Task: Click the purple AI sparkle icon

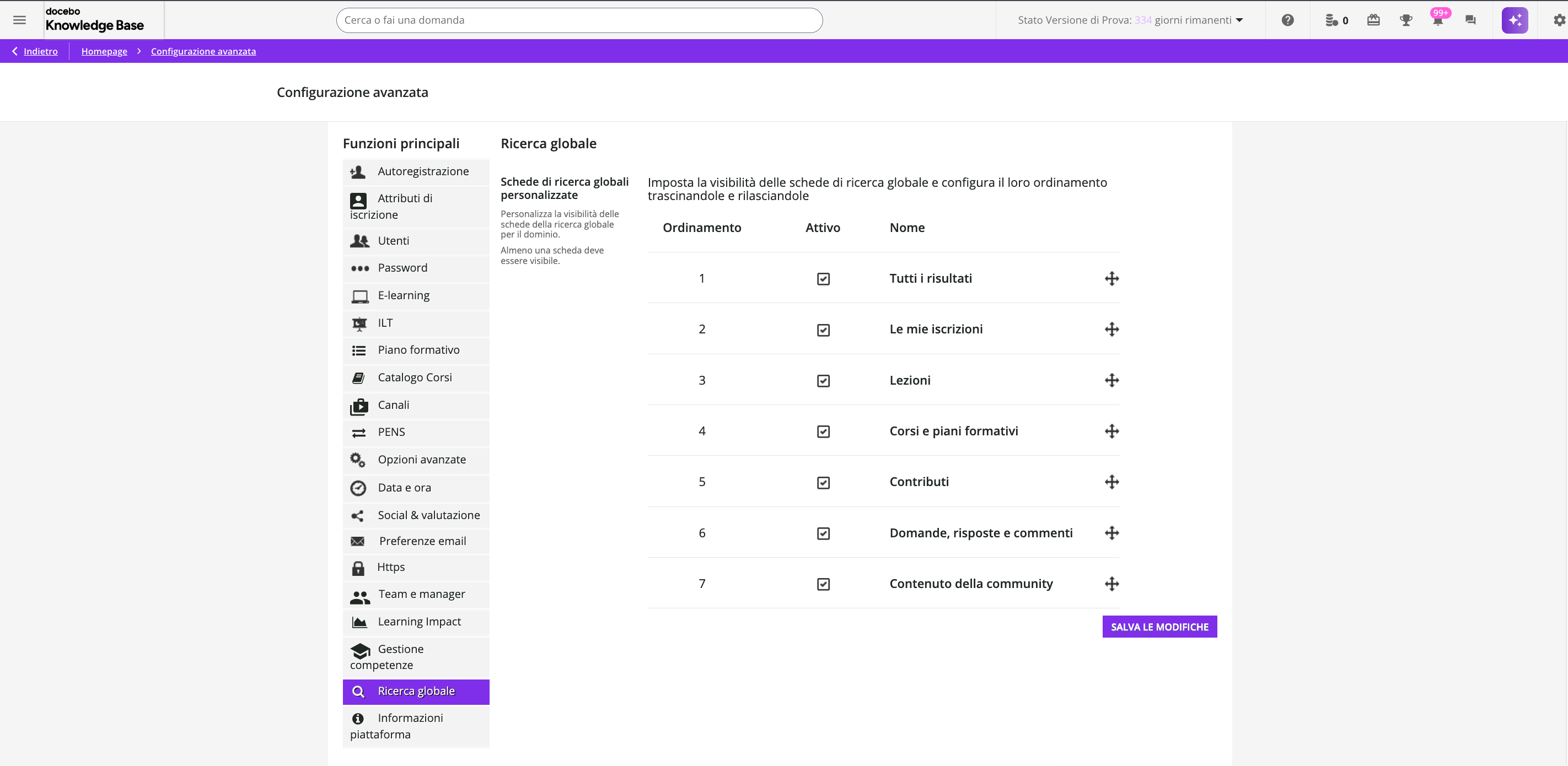Action: tap(1515, 20)
